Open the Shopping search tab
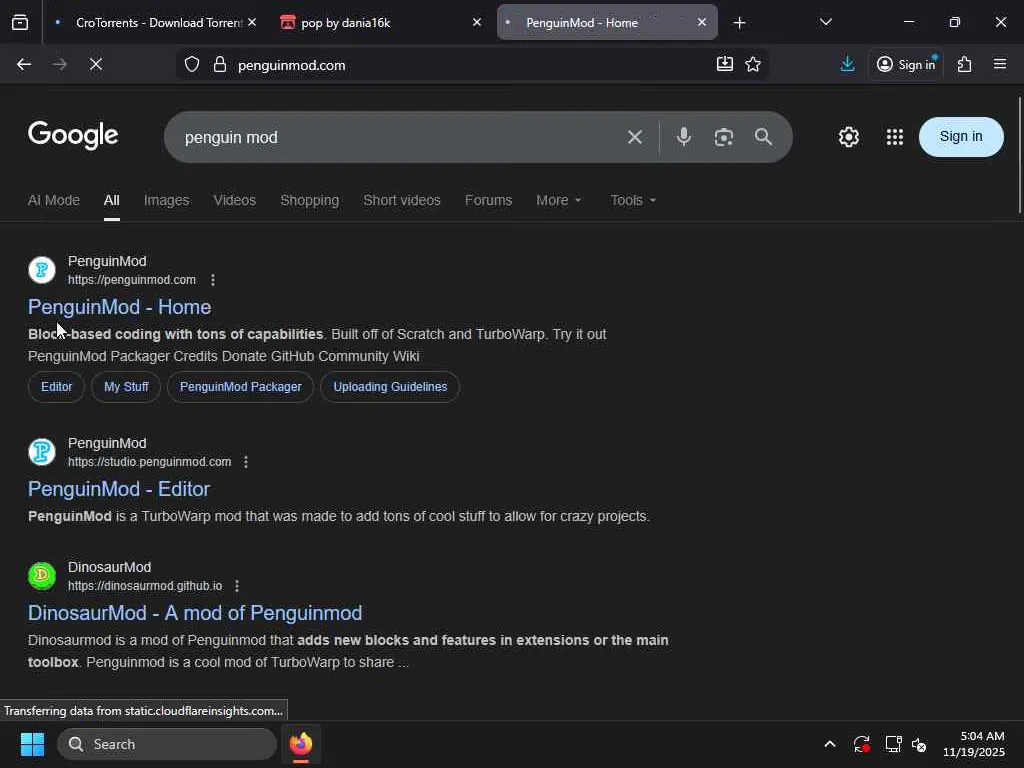Image resolution: width=1024 pixels, height=768 pixels. (x=310, y=200)
